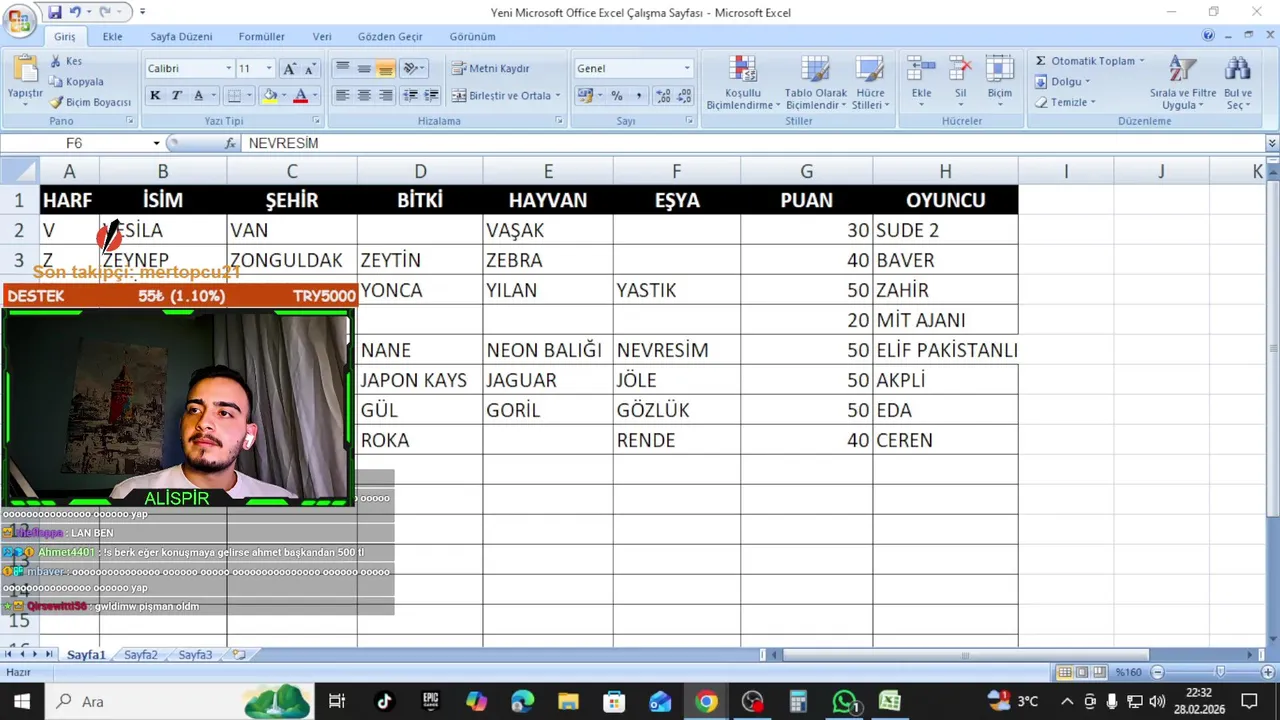Screen dimensions: 1280x720
Task: Open the Formüller tab
Action: coord(262,37)
